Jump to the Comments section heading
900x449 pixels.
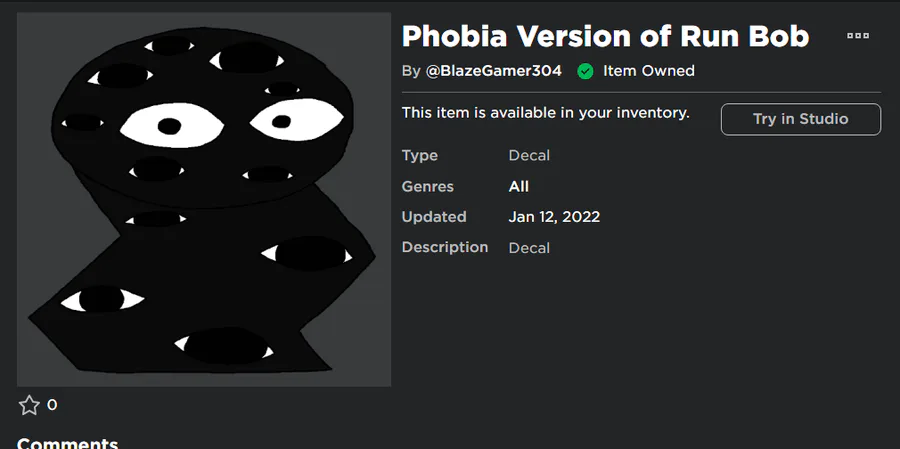coord(67,442)
